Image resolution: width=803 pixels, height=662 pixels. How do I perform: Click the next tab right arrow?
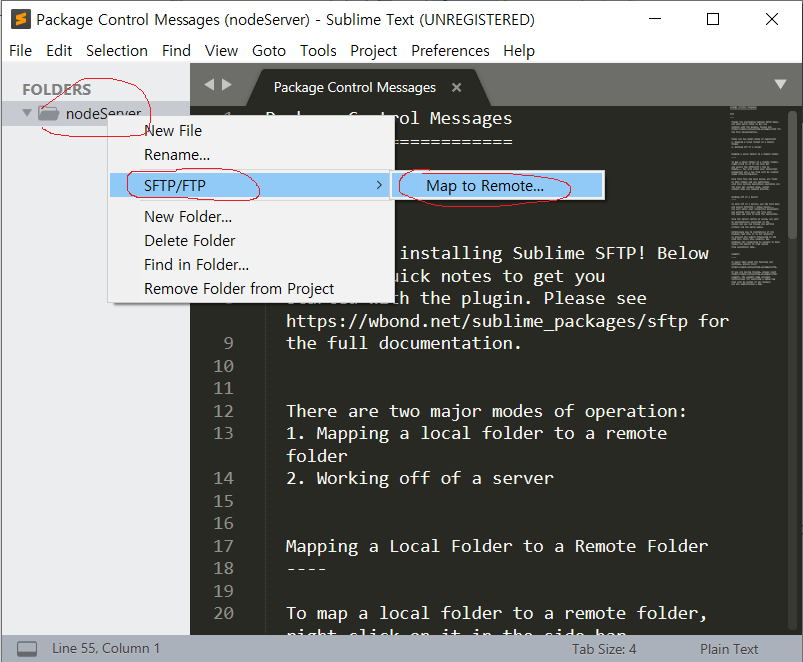click(226, 84)
